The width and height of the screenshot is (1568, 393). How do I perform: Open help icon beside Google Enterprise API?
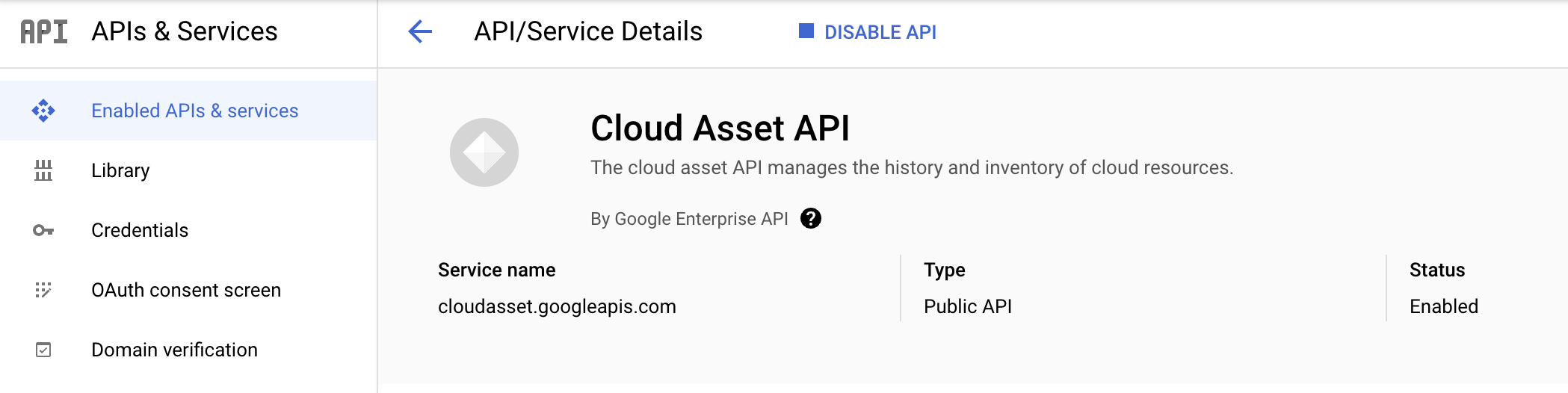(x=811, y=218)
